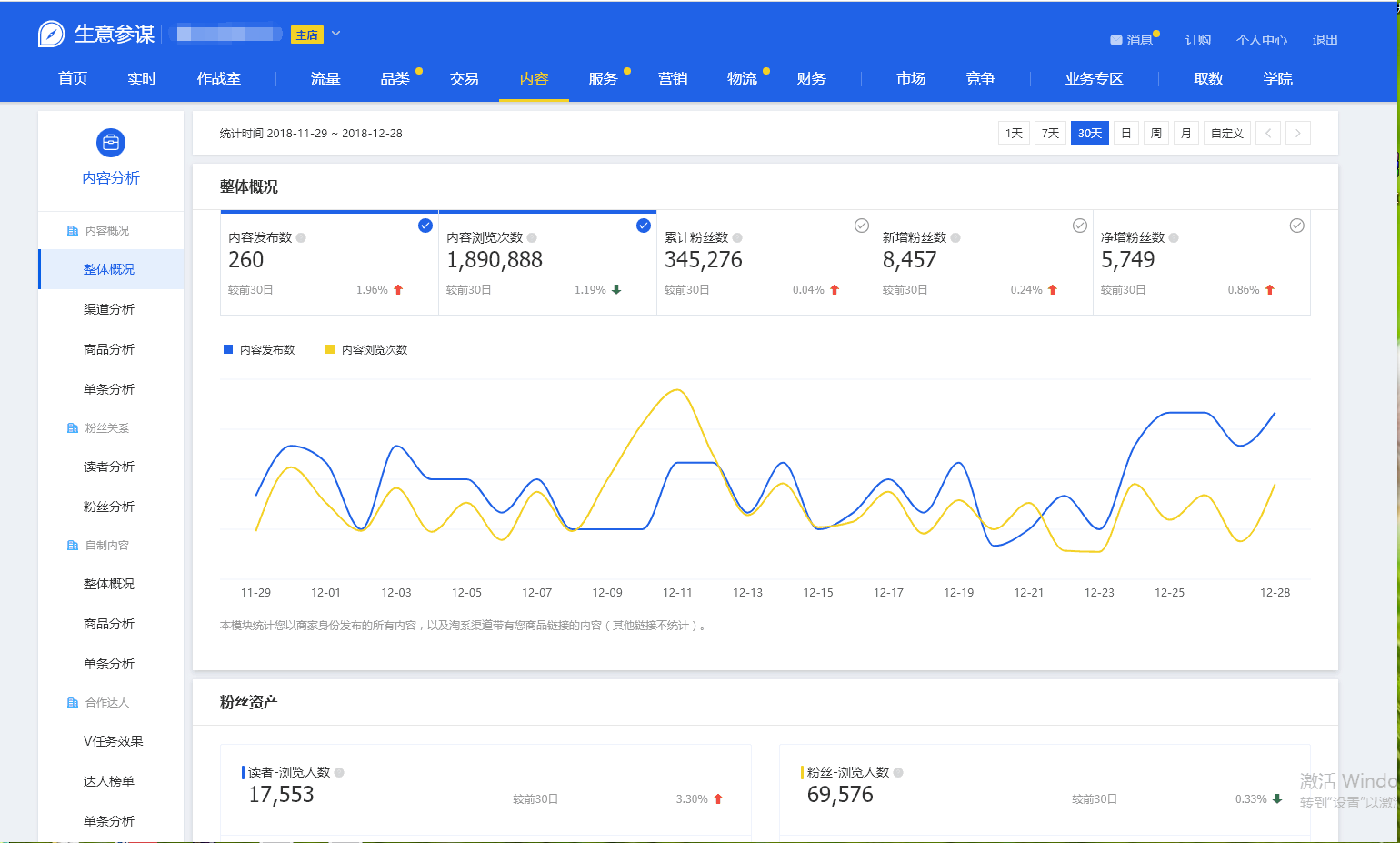1400x843 pixels.
Task: Click the 消息 message envelope icon
Action: tap(1116, 40)
